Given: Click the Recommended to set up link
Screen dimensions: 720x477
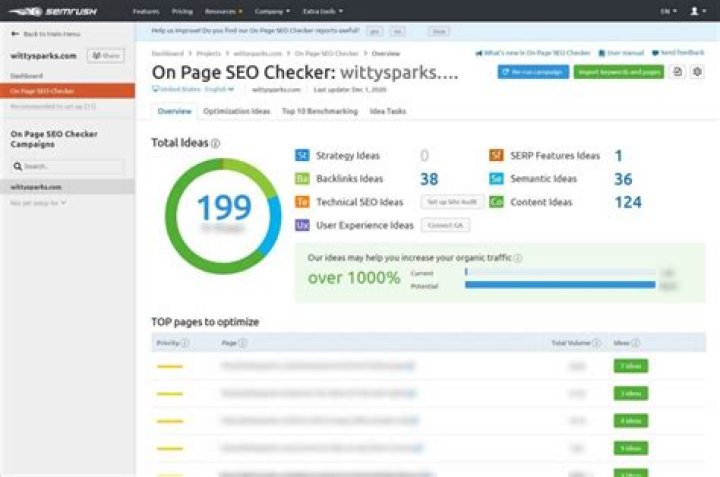Looking at the screenshot, I should [x=53, y=107].
